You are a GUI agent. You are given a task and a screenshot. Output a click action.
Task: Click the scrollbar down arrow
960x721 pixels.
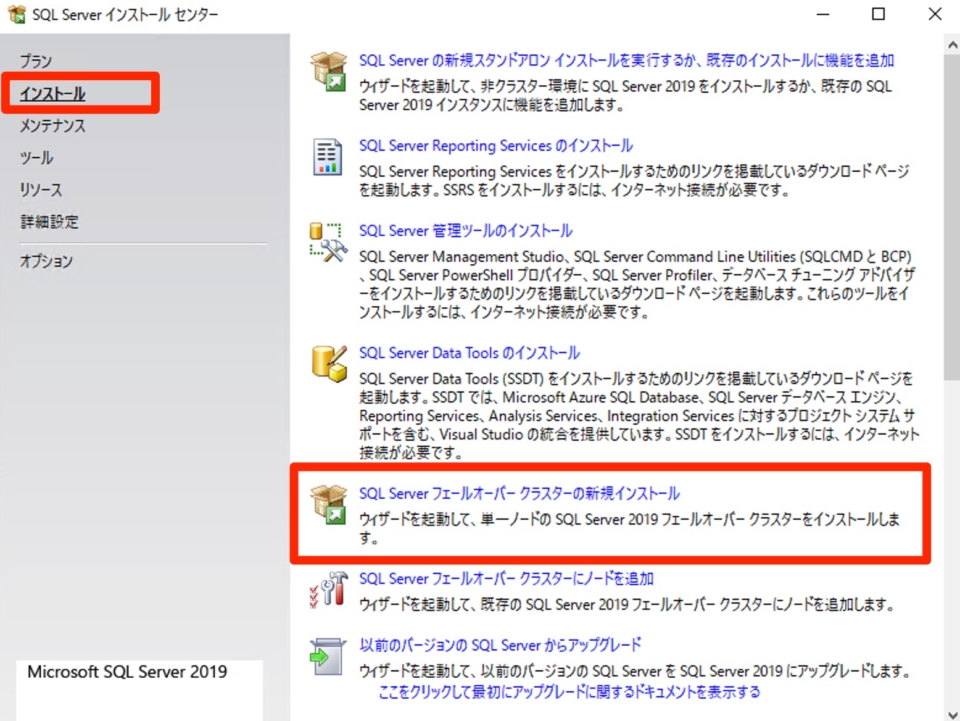coord(952,714)
